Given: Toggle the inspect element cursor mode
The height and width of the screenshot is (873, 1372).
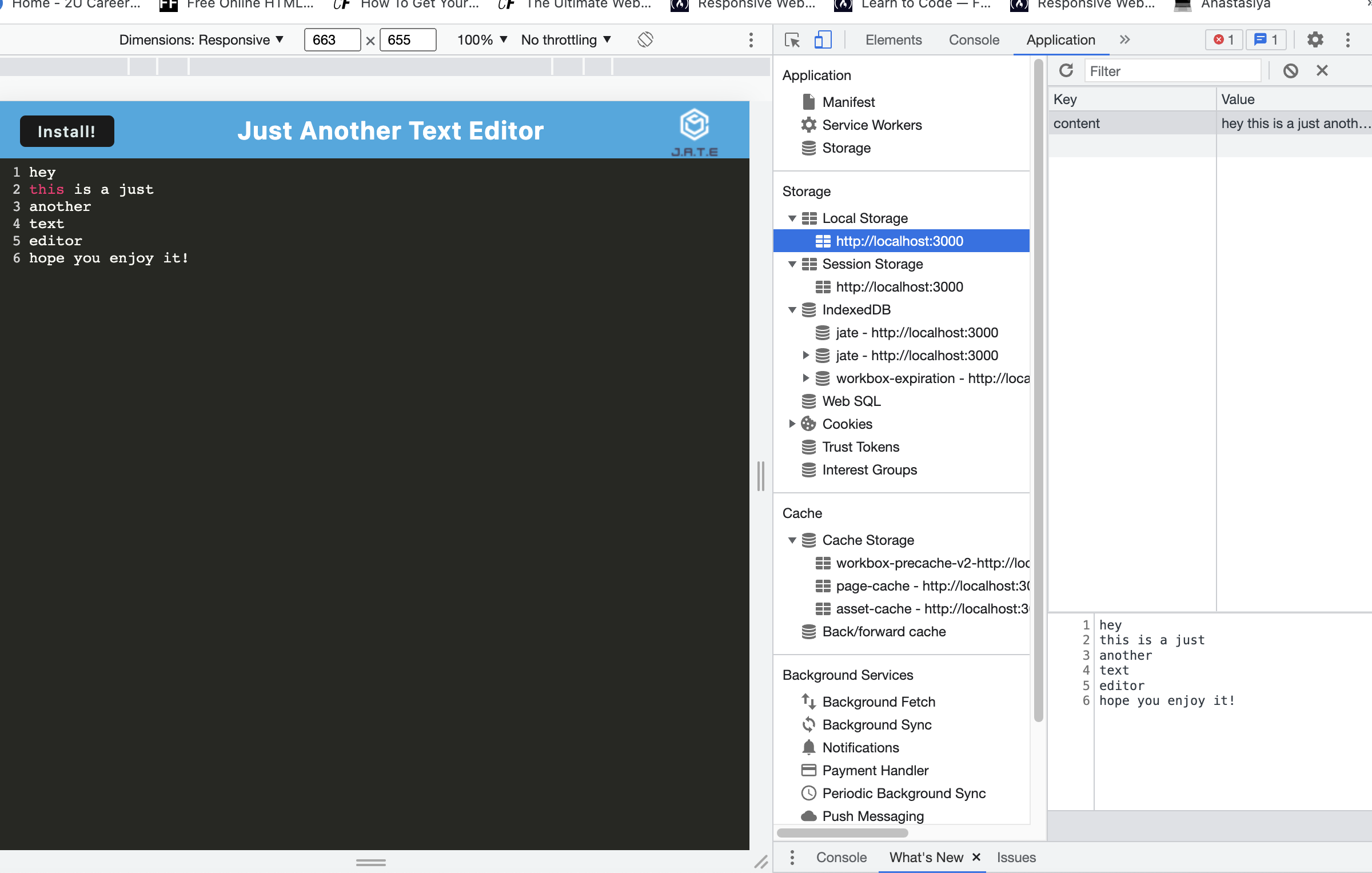Looking at the screenshot, I should pos(792,40).
